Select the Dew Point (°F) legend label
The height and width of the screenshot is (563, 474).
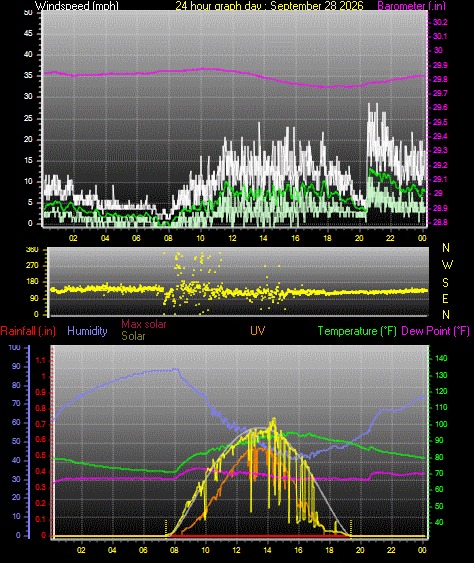(x=436, y=331)
